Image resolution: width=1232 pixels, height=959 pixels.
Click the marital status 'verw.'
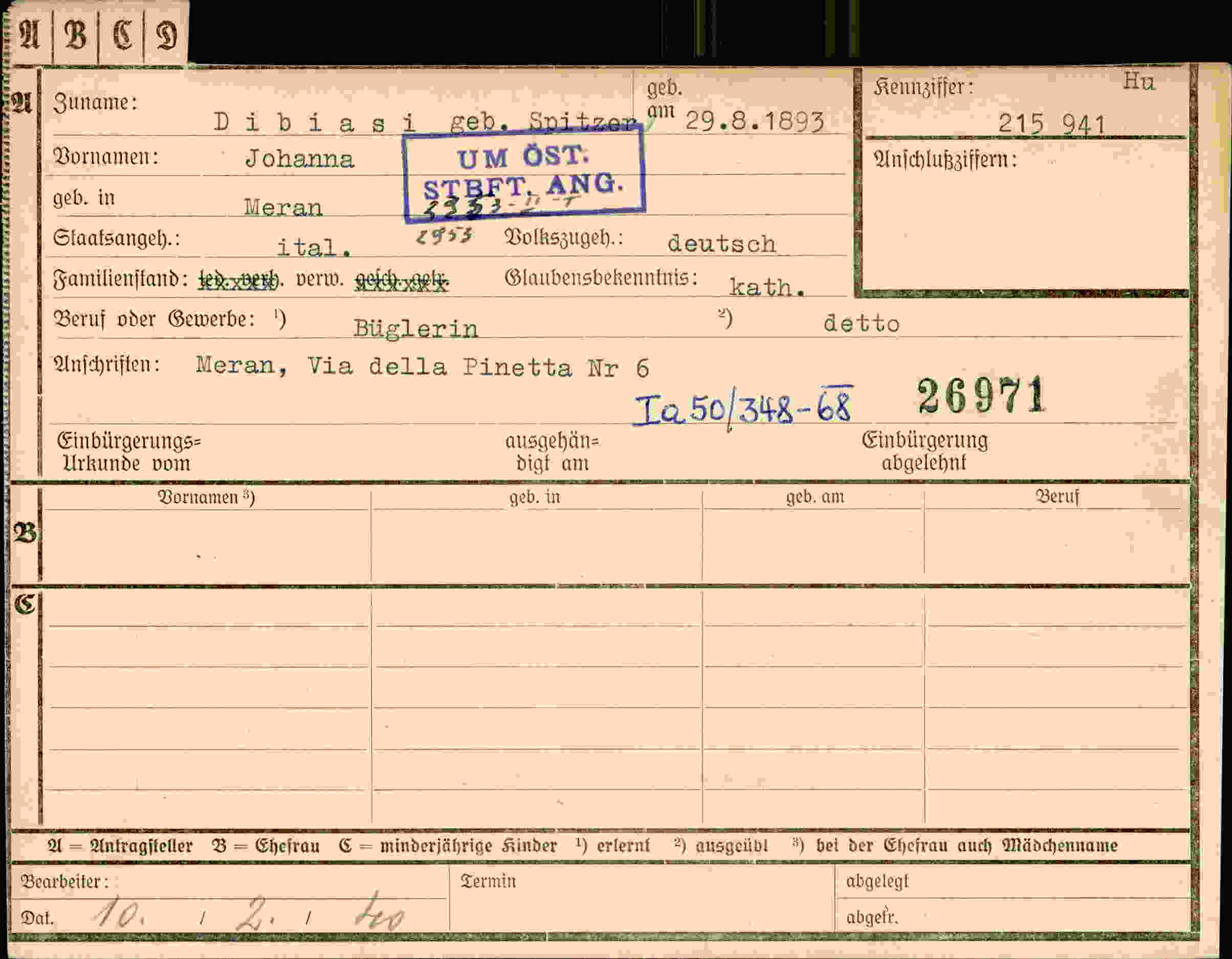click(320, 279)
